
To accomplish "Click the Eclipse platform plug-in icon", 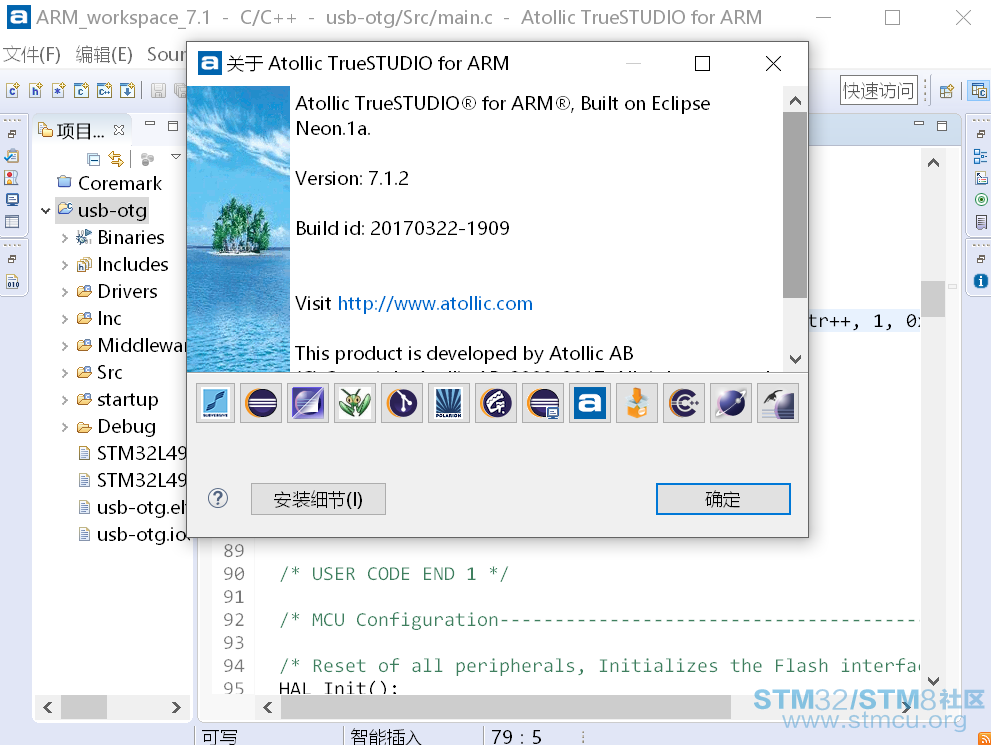I will pyautogui.click(x=261, y=403).
